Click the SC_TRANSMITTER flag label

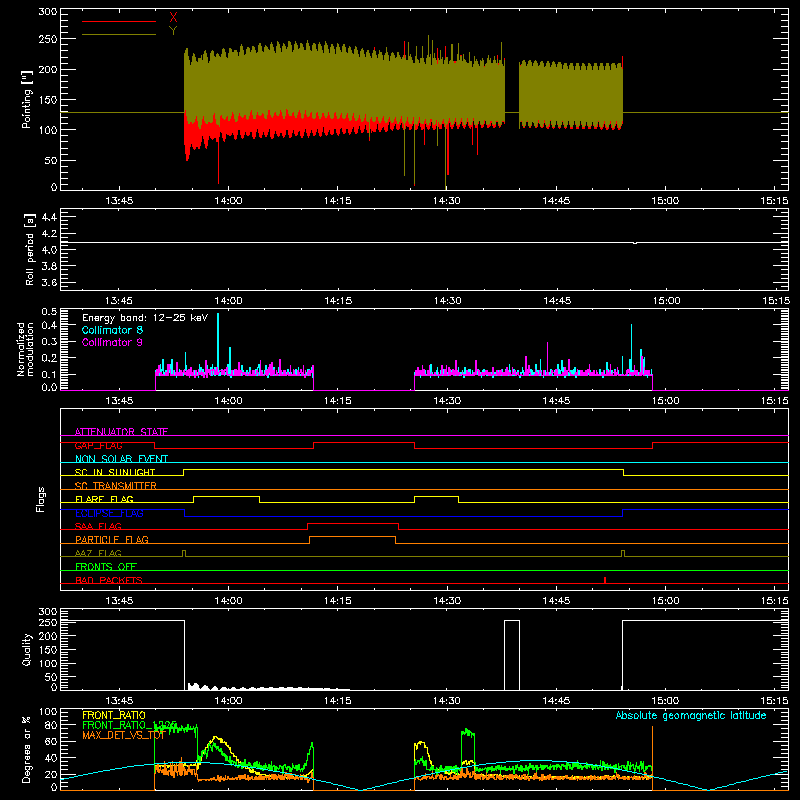[115, 486]
